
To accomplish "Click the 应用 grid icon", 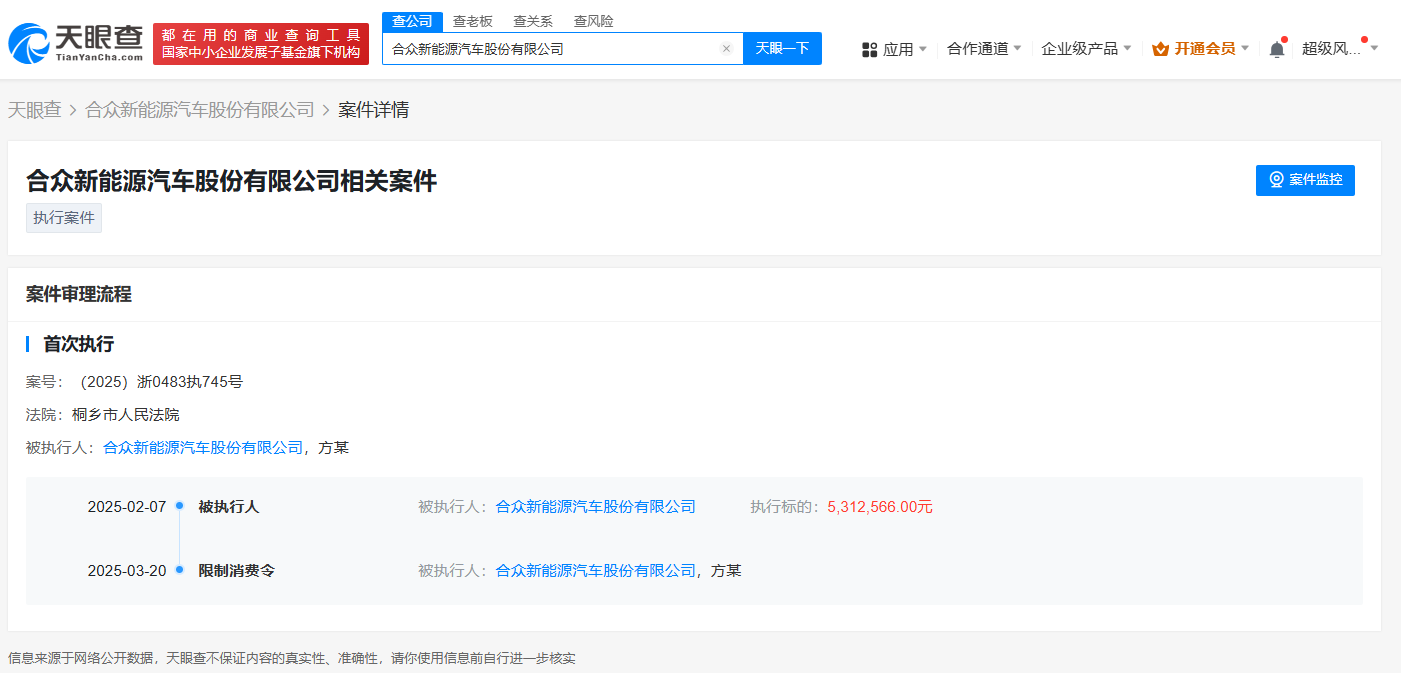I will (869, 49).
